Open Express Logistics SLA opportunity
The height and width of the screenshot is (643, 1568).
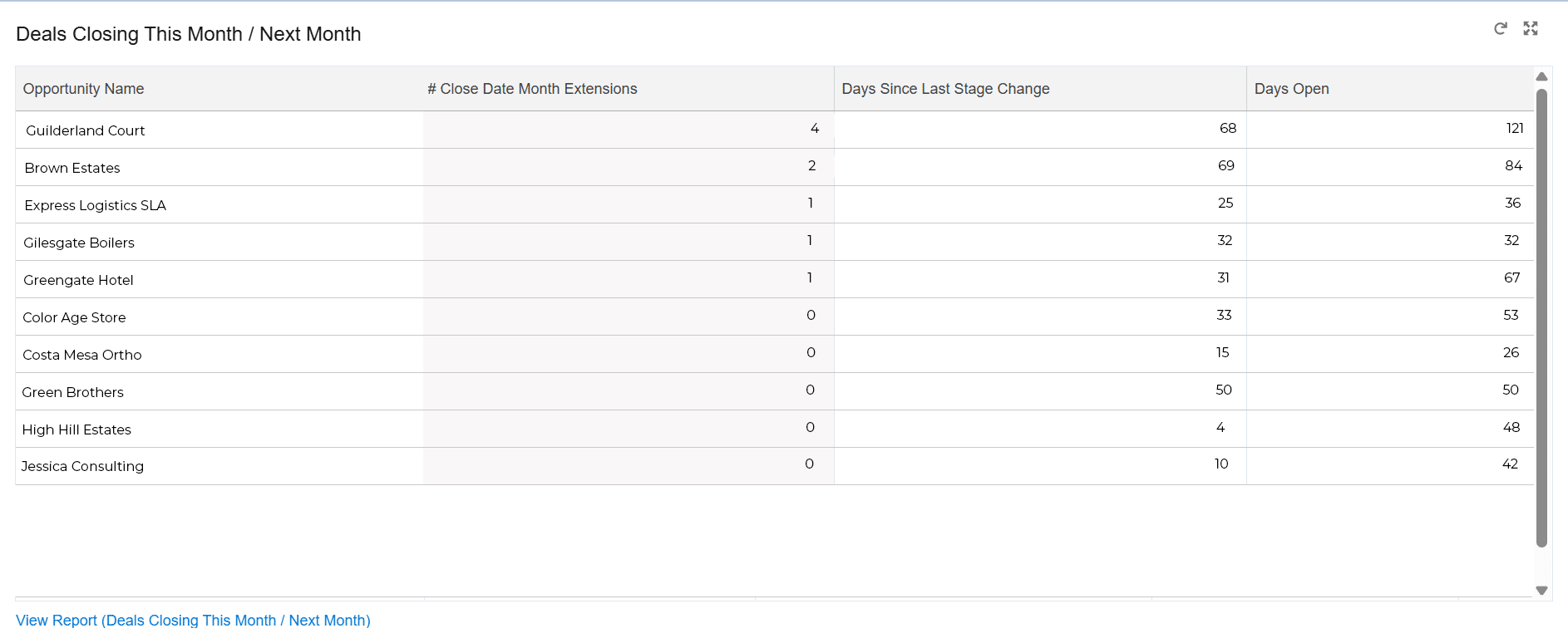point(95,205)
